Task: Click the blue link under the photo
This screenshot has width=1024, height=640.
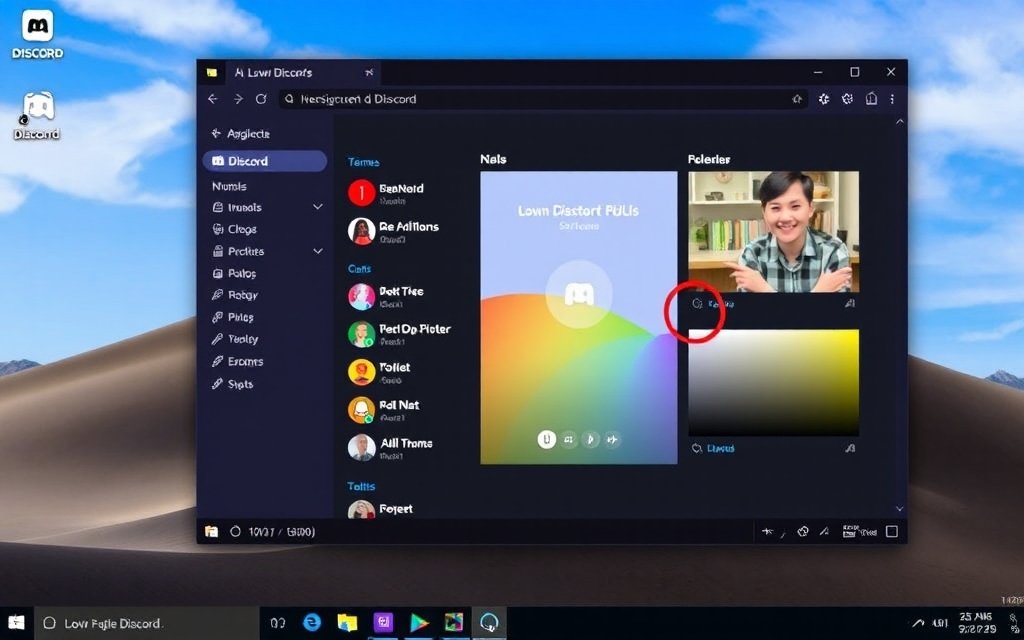Action: [x=721, y=304]
